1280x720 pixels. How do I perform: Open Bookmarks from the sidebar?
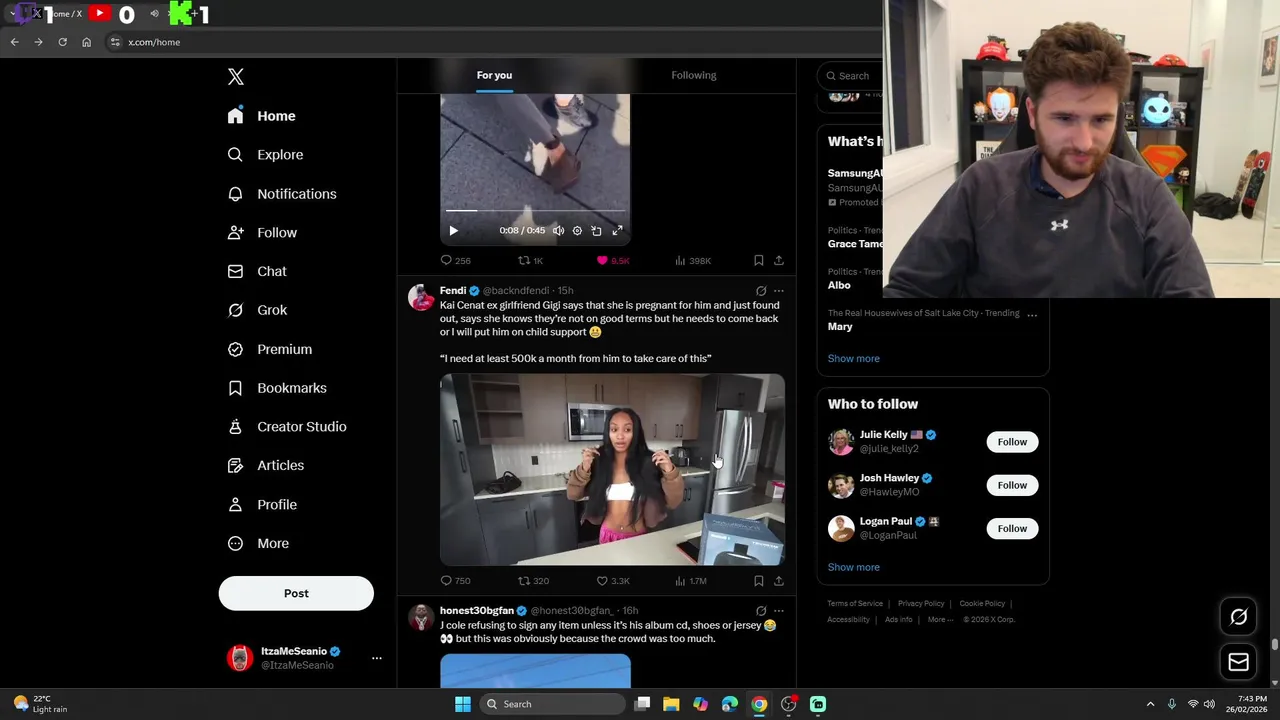point(277,388)
